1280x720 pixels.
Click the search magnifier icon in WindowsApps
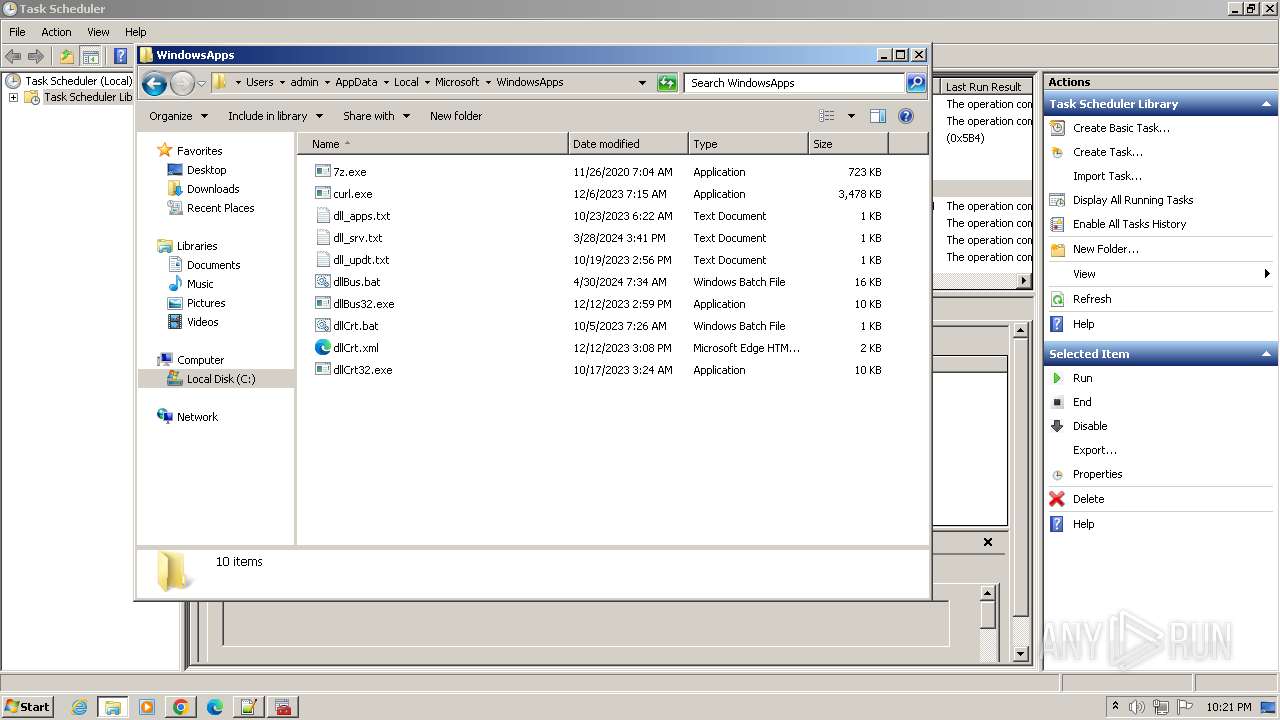[916, 83]
